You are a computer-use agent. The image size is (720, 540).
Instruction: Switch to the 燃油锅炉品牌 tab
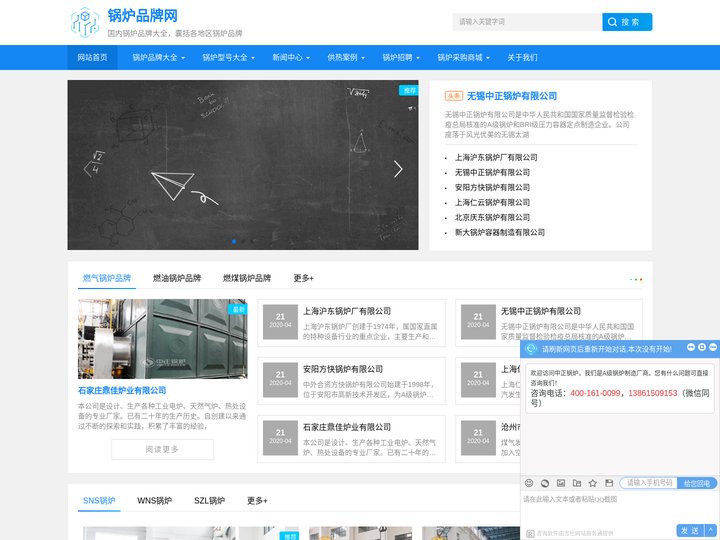point(177,278)
